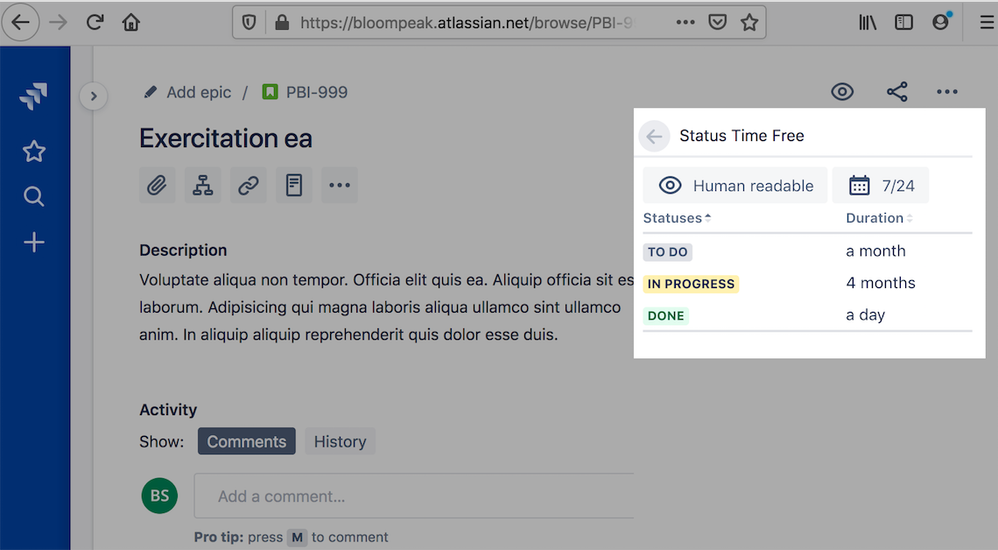Create a new issue with plus icon
Image resolution: width=998 pixels, height=550 pixels.
[34, 243]
